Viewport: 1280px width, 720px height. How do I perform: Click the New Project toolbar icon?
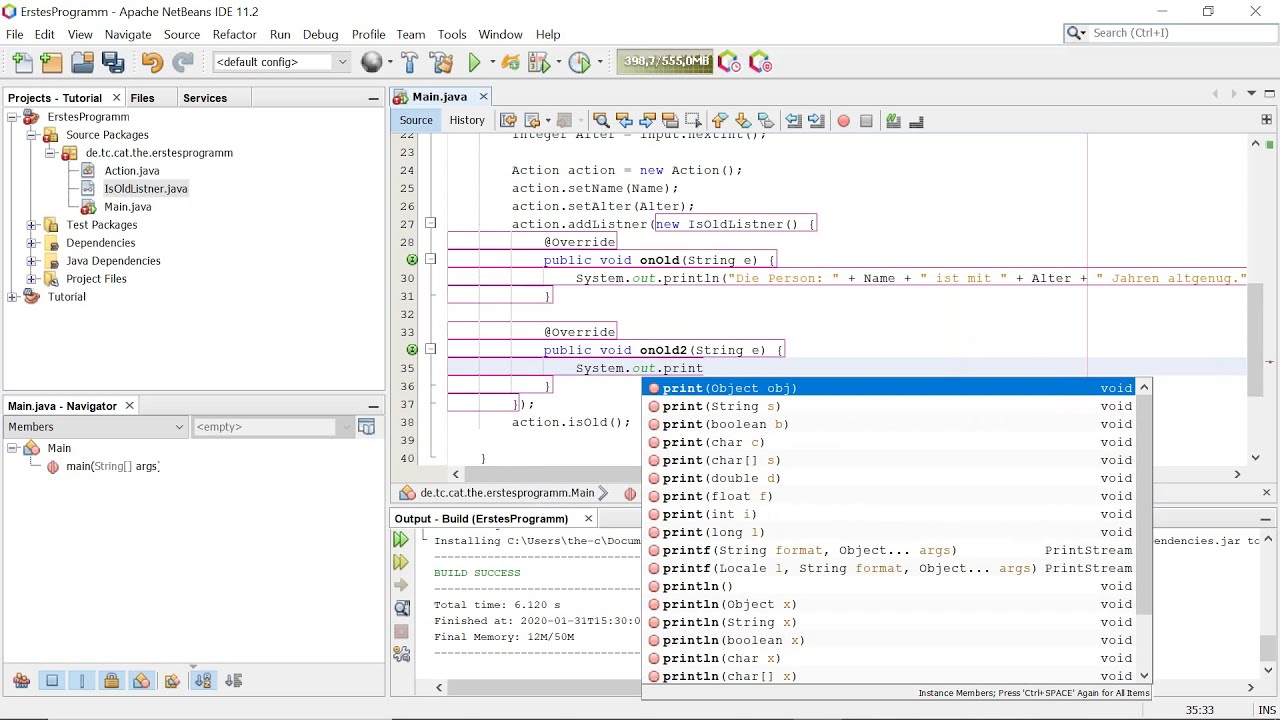52,62
